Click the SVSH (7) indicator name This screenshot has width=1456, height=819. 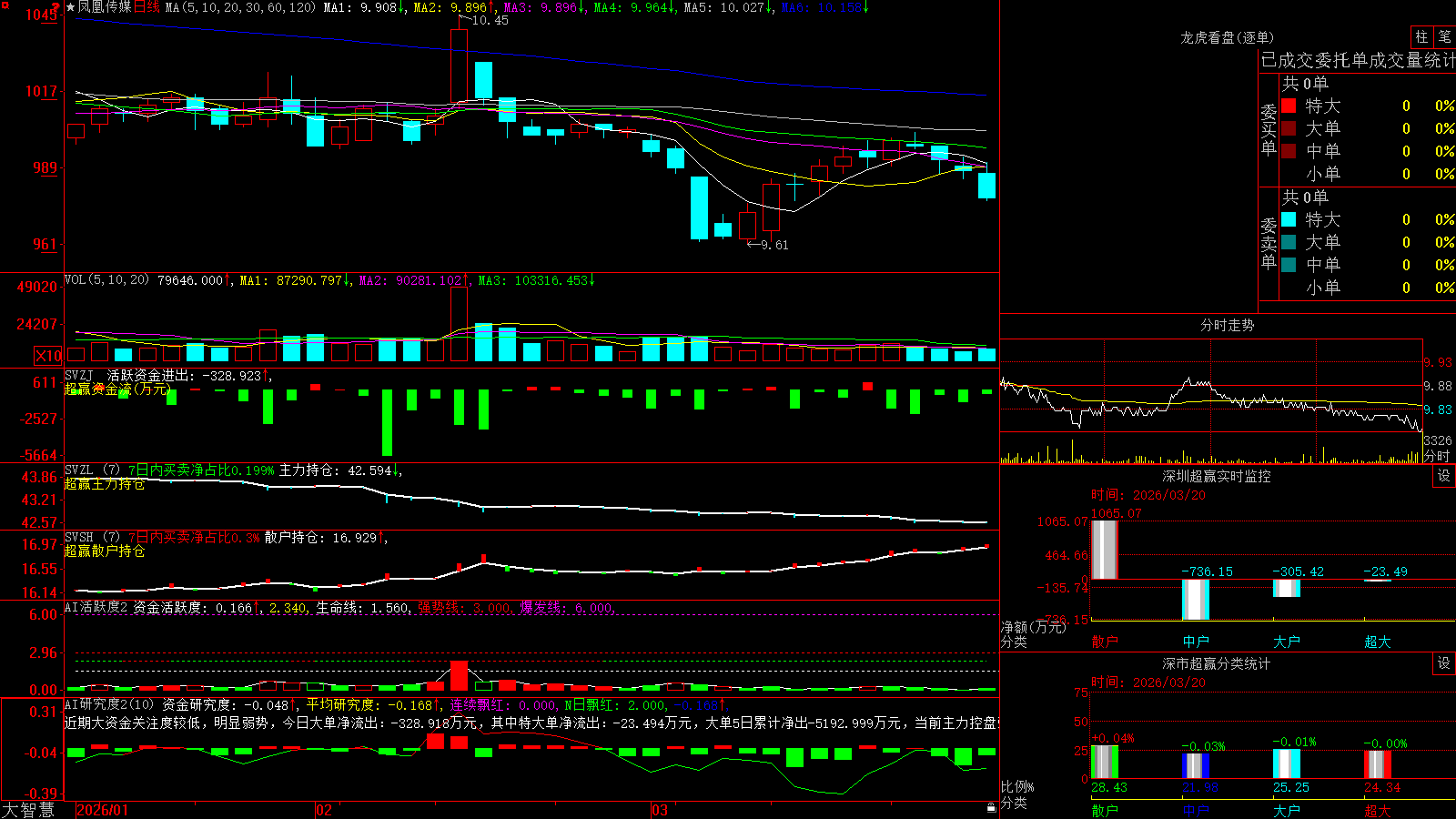tap(92, 538)
